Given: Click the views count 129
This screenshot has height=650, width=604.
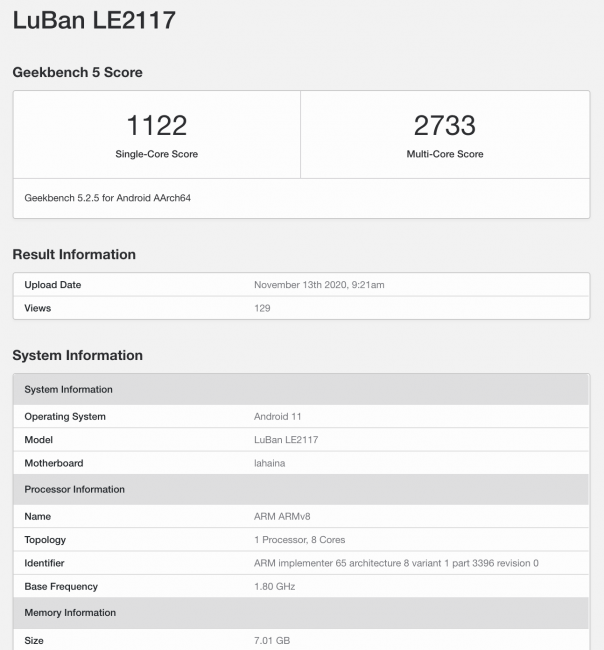Looking at the screenshot, I should pos(262,308).
